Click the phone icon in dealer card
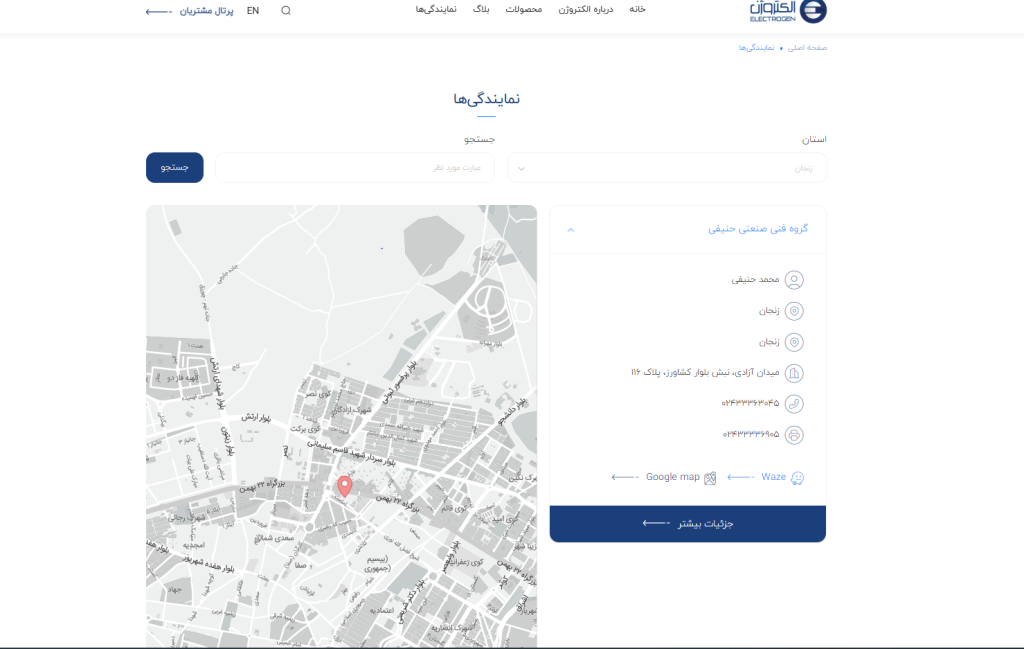Image resolution: width=1024 pixels, height=649 pixels. pos(795,404)
